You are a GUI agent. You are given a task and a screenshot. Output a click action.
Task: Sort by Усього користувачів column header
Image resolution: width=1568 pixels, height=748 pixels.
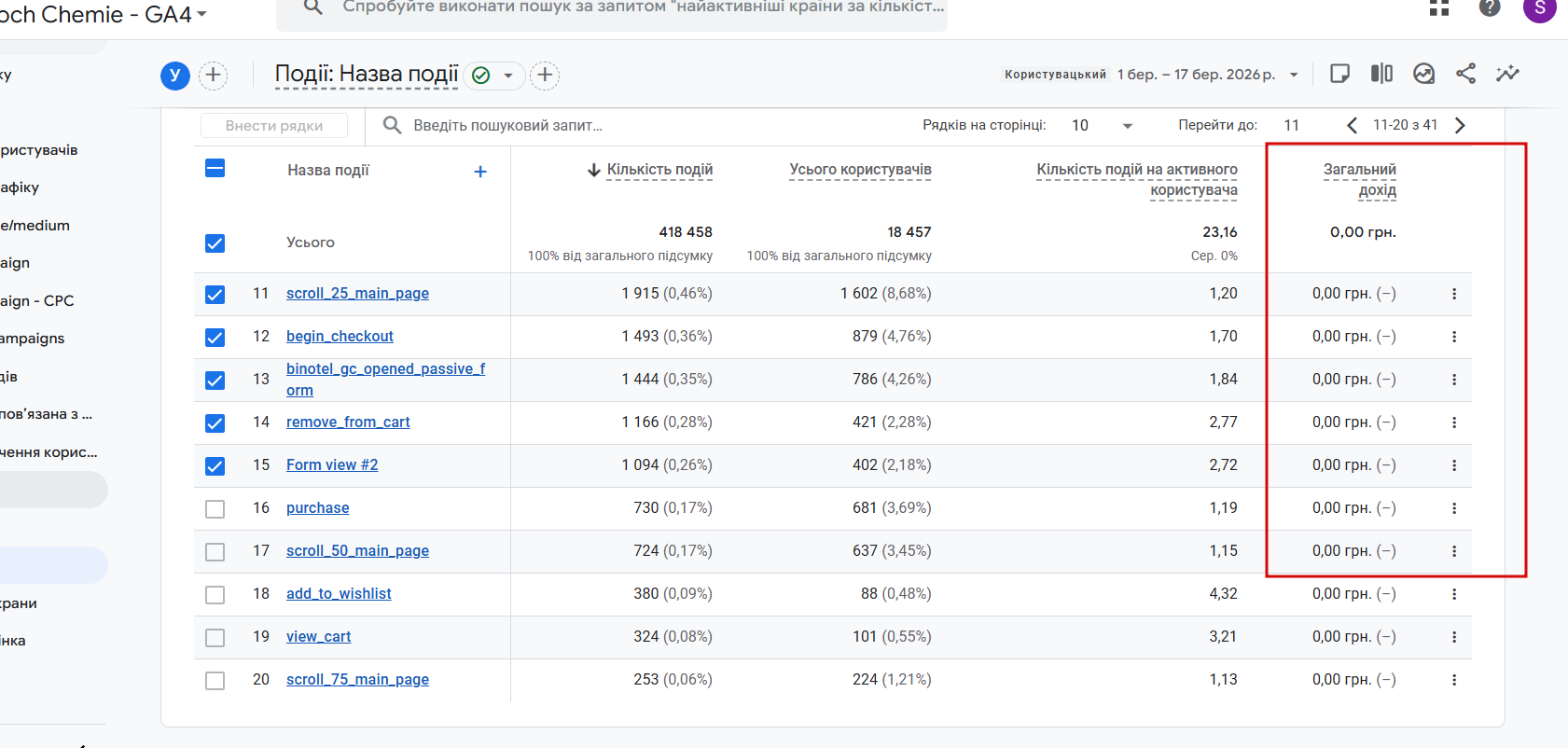click(860, 170)
